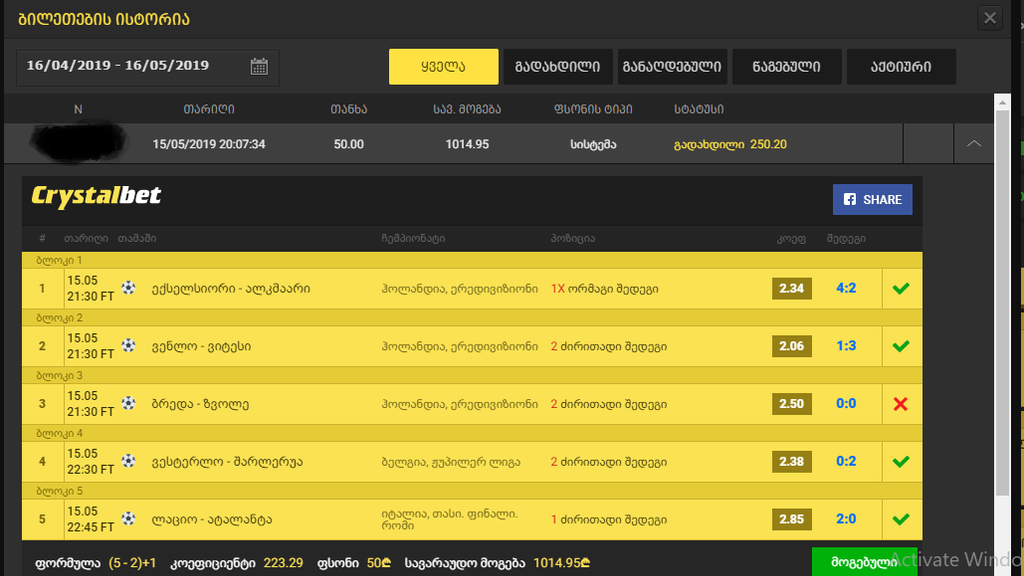Click the stake amount 50.00 cell
Viewport: 1024px width, 576px height.
coord(349,144)
